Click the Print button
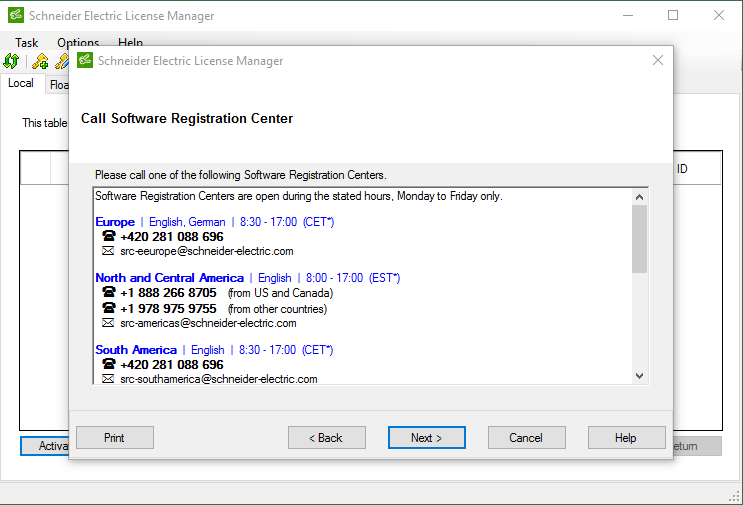This screenshot has height=505, width=743. [x=115, y=437]
